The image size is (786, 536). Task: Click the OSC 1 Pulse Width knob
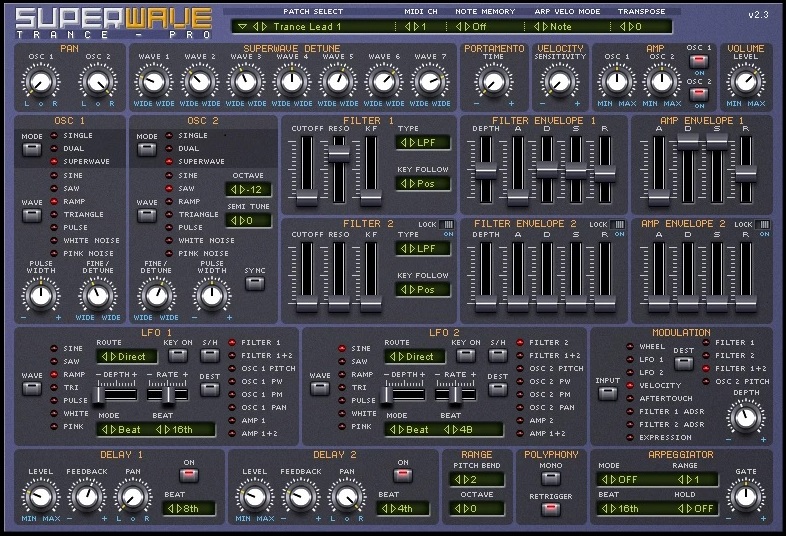click(x=41, y=296)
